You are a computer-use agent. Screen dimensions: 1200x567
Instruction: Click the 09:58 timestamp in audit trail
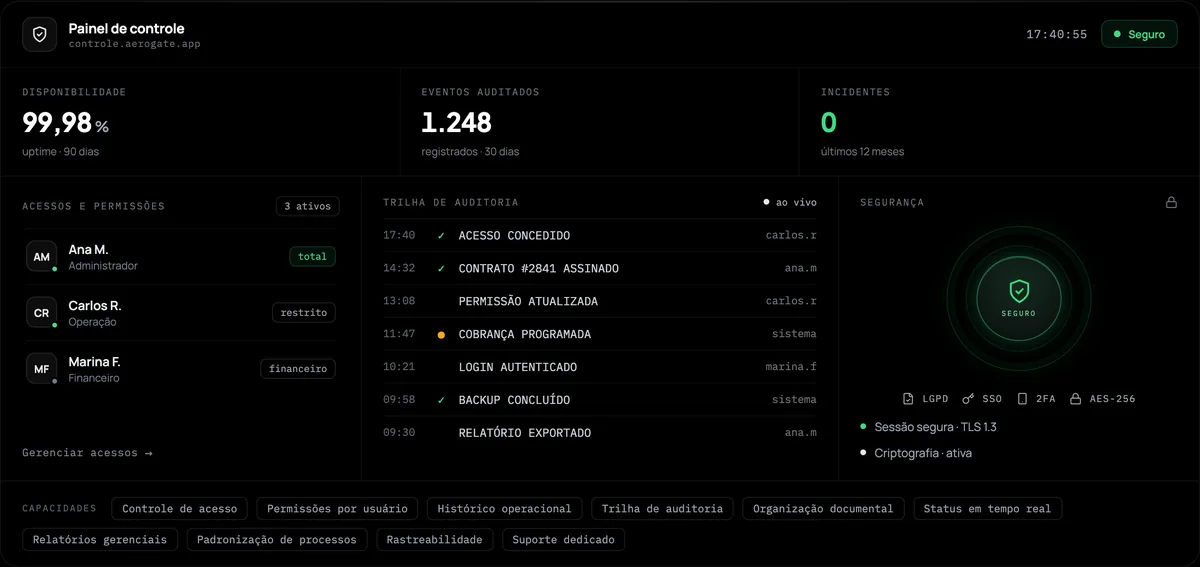pyautogui.click(x=399, y=400)
